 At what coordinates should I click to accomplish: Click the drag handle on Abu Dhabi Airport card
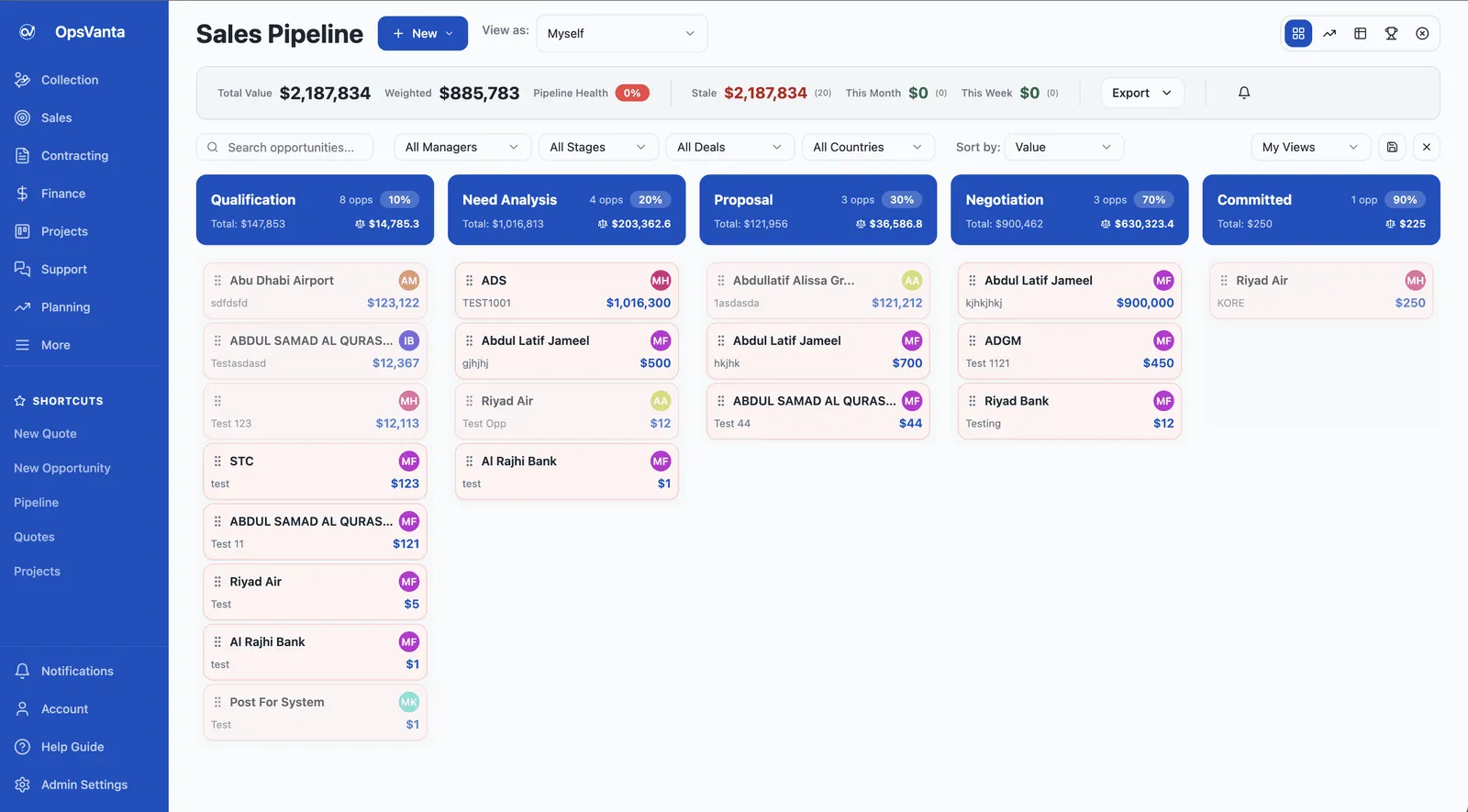217,281
